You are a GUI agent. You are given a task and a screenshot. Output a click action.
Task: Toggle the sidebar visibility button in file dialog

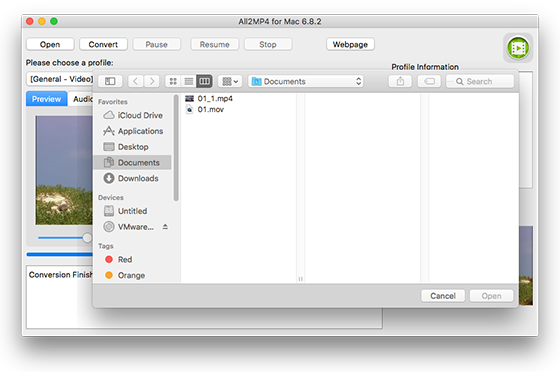[x=110, y=81]
